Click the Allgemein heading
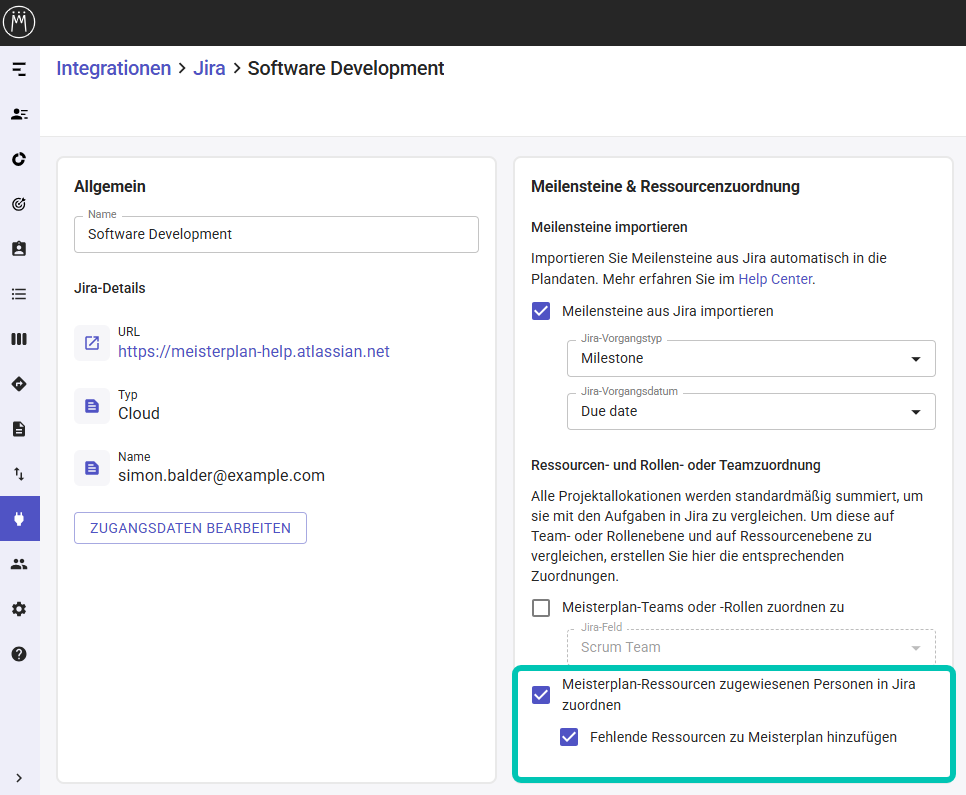Screen dimensions: 966x795 point(110,186)
